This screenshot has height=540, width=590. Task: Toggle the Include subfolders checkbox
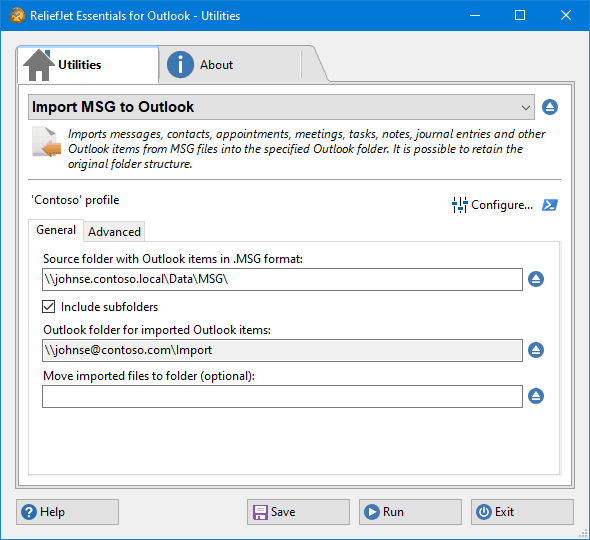[x=49, y=307]
